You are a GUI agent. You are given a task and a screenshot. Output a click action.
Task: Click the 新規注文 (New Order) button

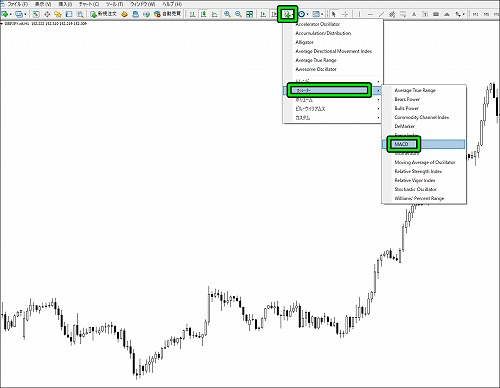(x=103, y=14)
